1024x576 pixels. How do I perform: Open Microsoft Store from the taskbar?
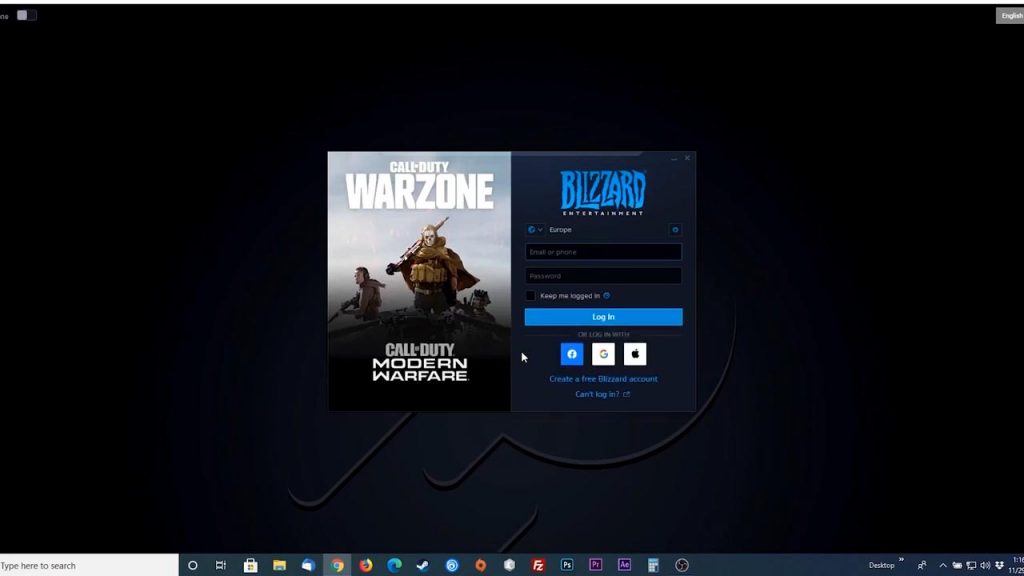coord(251,566)
